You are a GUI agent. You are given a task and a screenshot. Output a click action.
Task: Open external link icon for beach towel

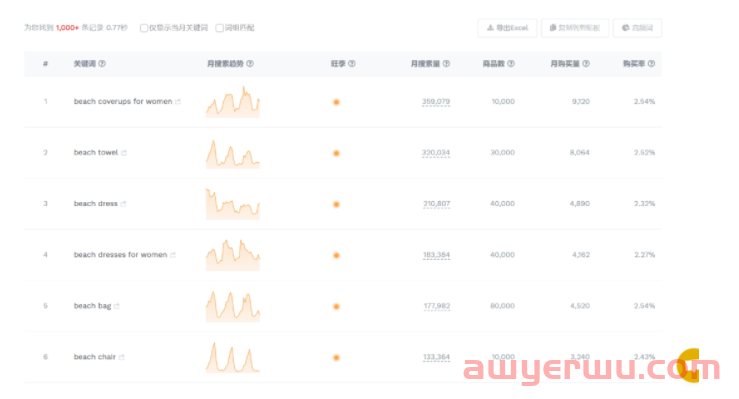pos(123,153)
